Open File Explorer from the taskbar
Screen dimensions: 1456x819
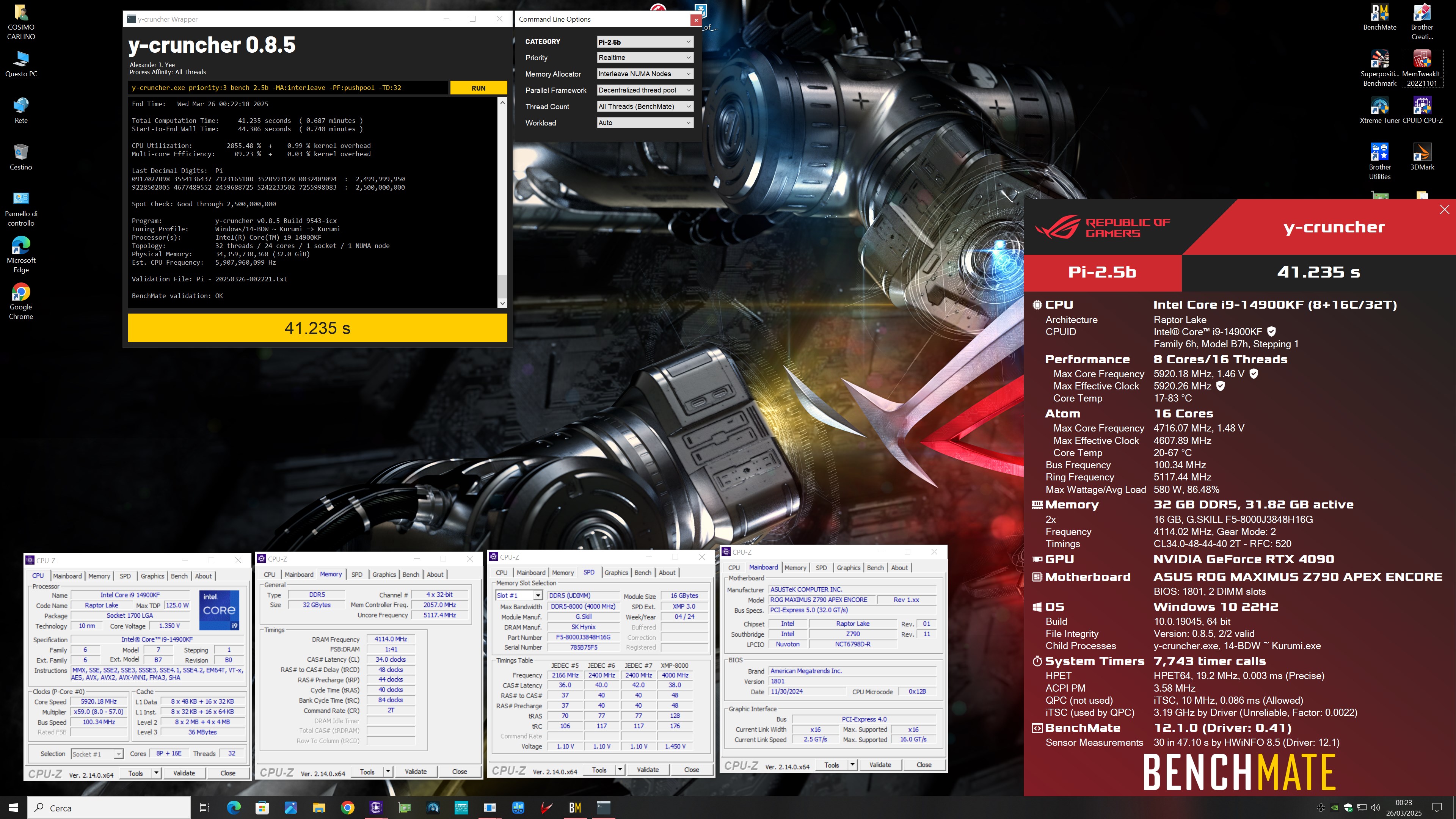319,808
